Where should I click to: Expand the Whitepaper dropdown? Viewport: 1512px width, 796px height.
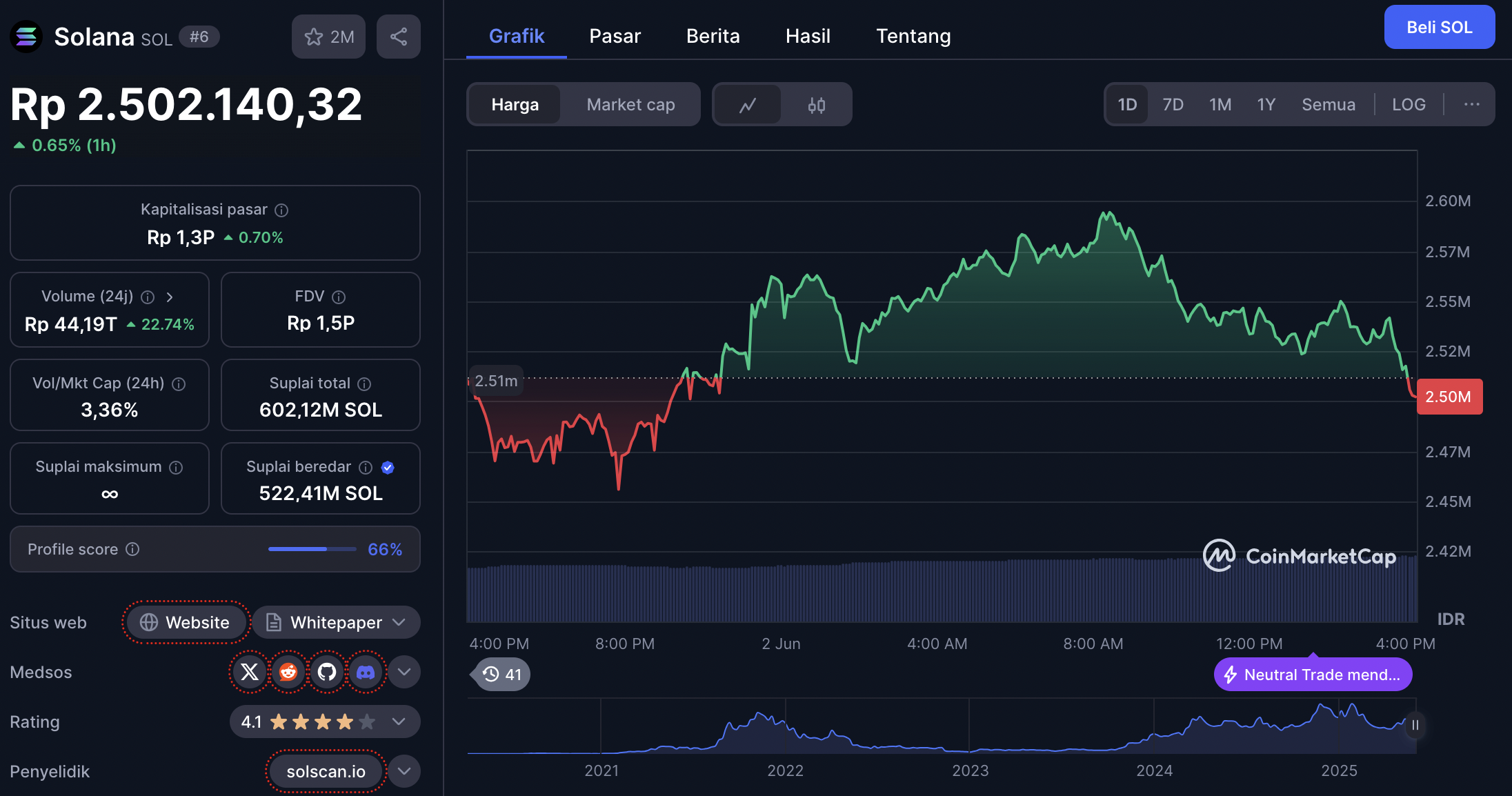tap(337, 622)
